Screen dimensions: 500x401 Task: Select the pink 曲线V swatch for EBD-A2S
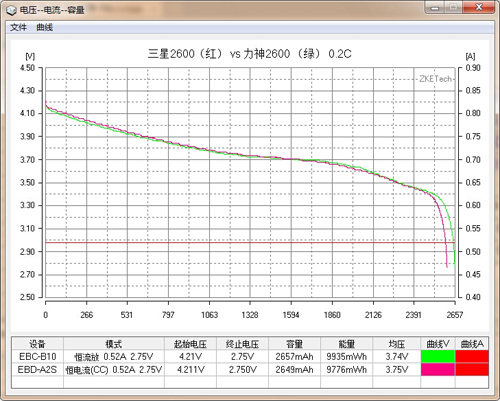438,369
